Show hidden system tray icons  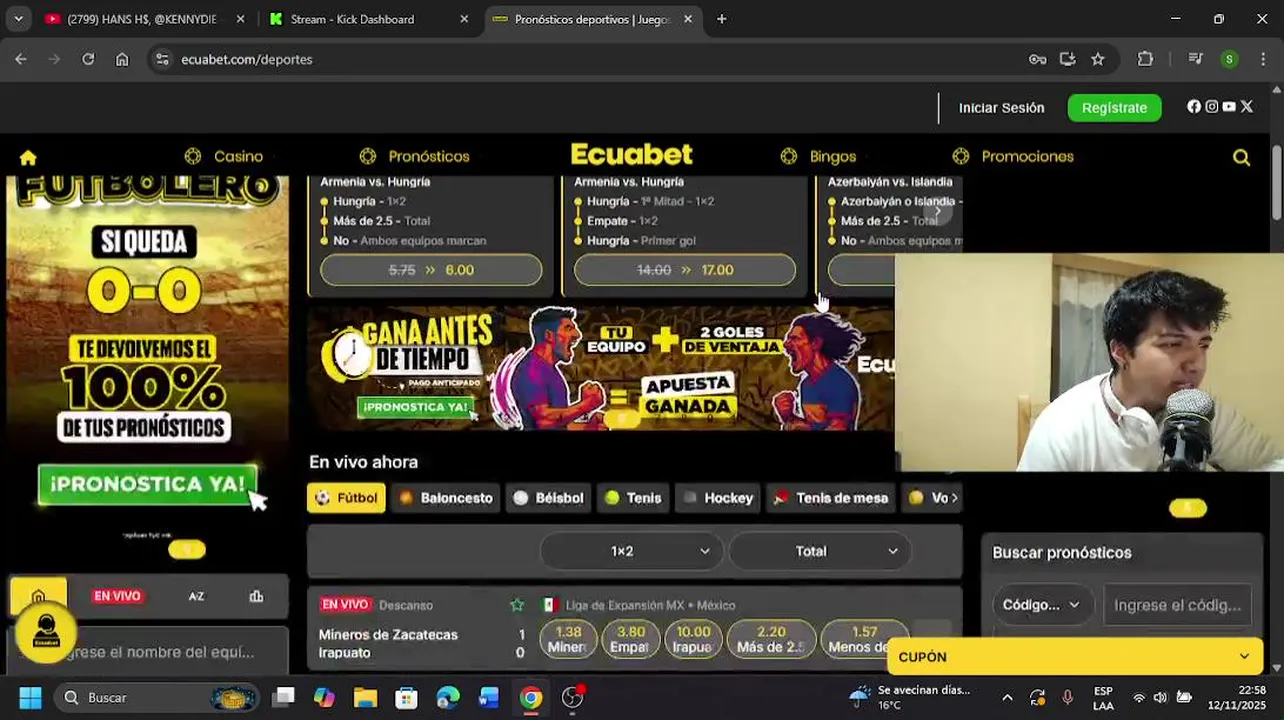pyautogui.click(x=1007, y=698)
